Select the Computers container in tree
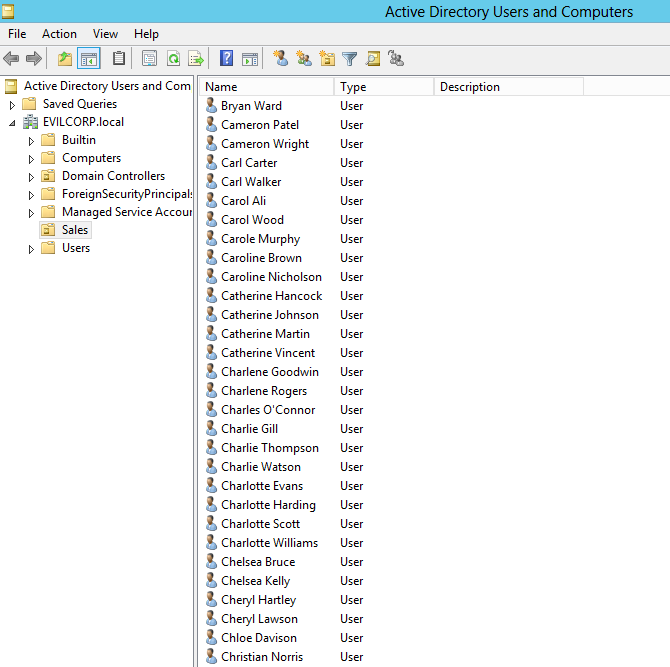This screenshot has height=667, width=670. [91, 158]
